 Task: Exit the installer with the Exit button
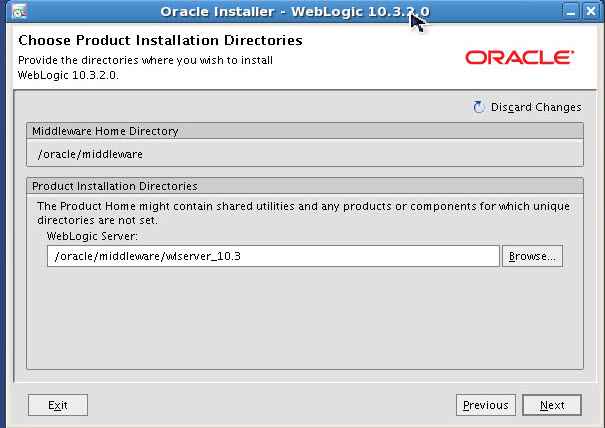click(58, 405)
